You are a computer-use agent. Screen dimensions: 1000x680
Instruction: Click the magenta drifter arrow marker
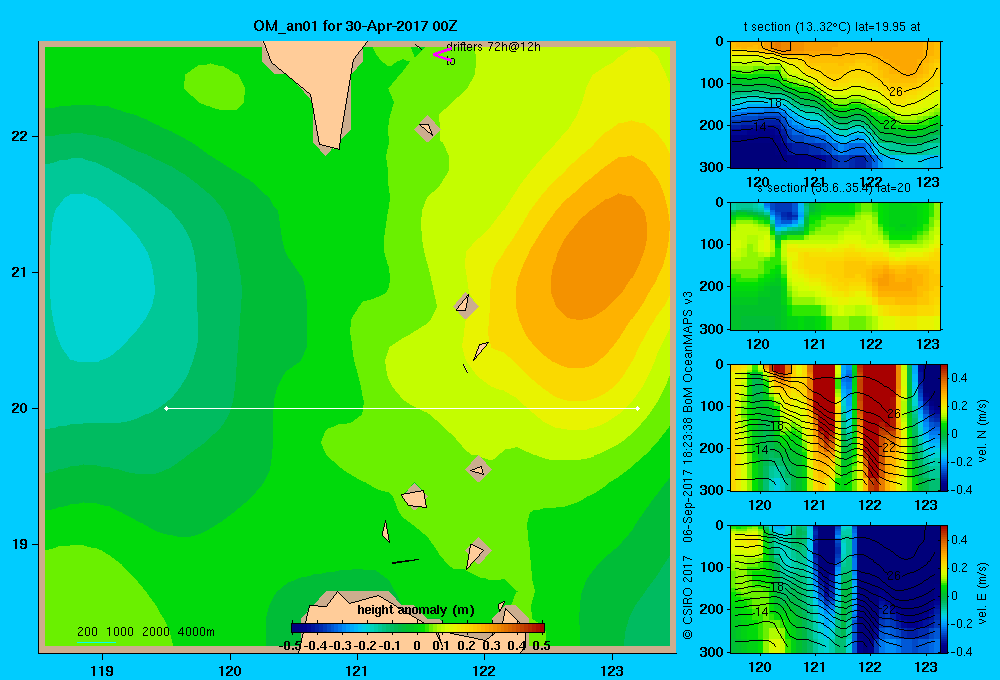click(x=442, y=54)
